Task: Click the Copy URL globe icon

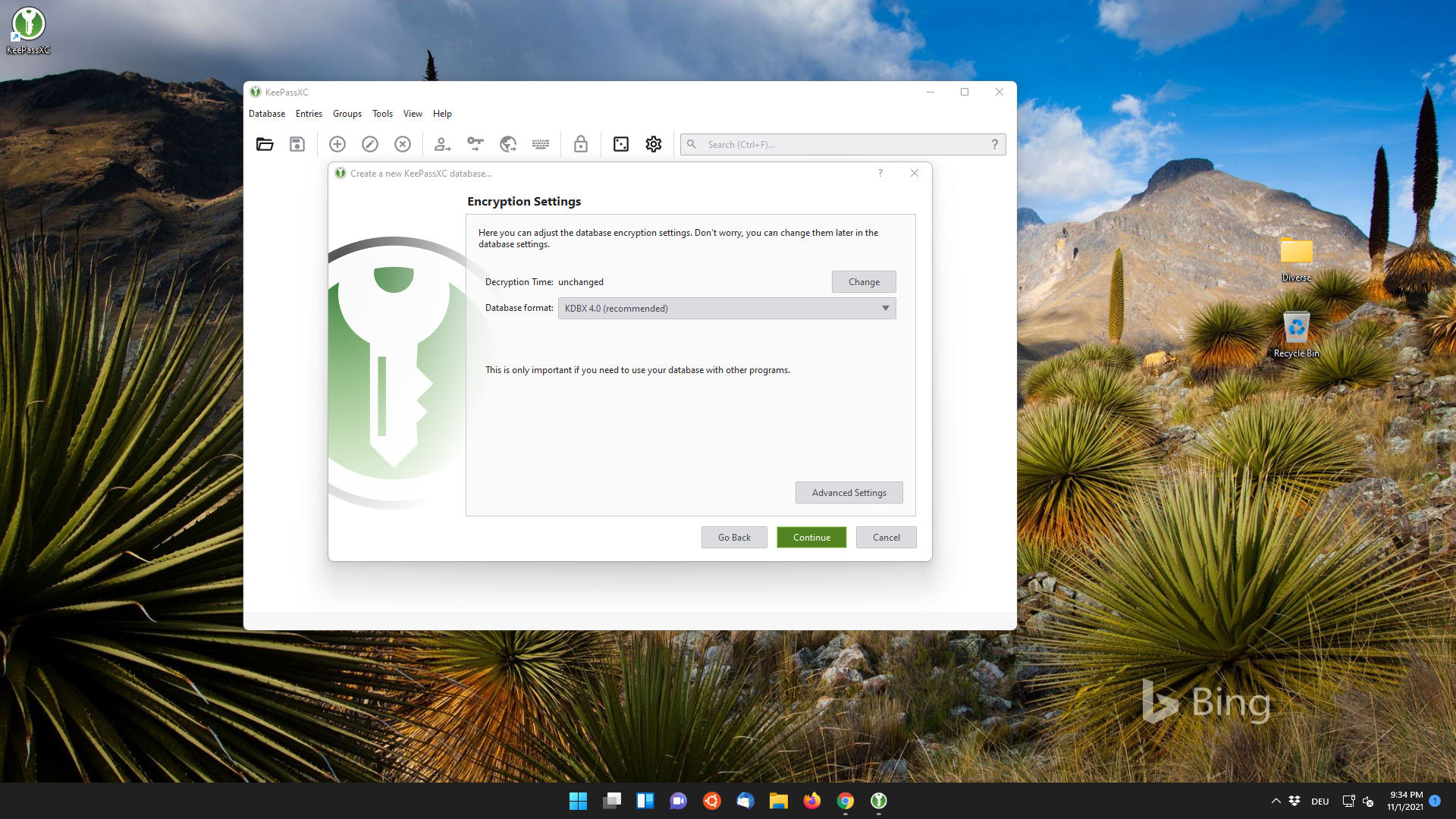Action: pyautogui.click(x=508, y=144)
